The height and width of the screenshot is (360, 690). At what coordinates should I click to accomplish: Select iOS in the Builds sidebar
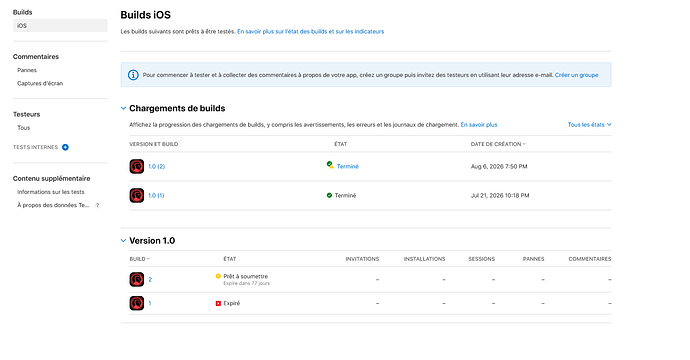(60, 26)
